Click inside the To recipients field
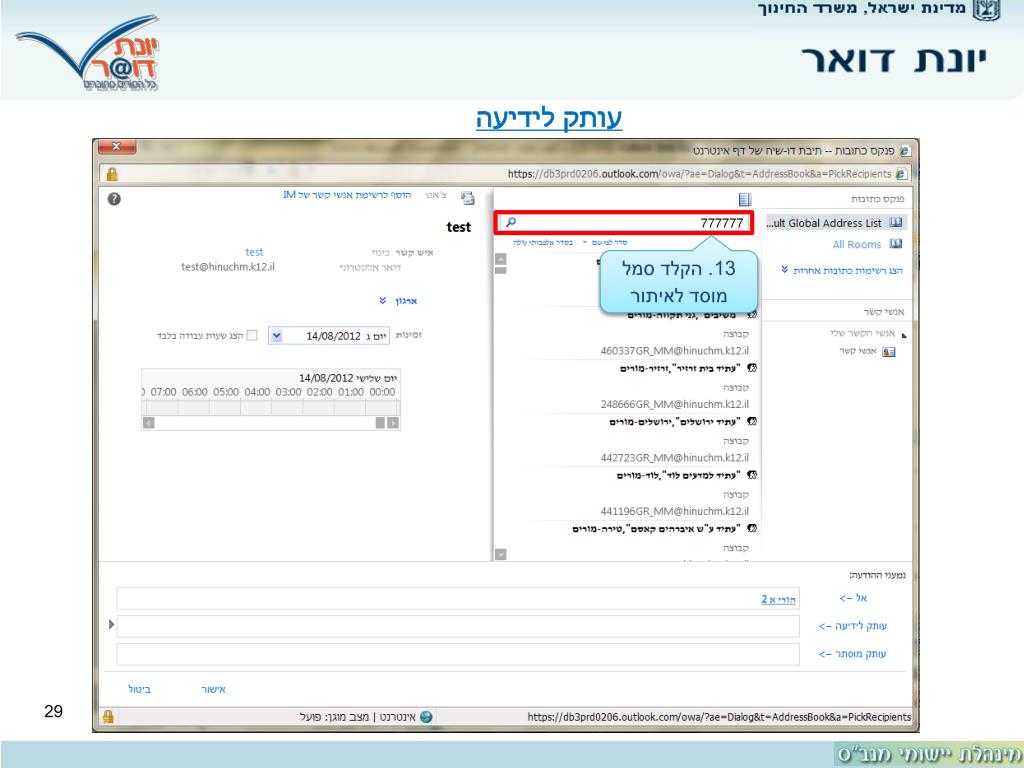The width and height of the screenshot is (1024, 768). 458,598
